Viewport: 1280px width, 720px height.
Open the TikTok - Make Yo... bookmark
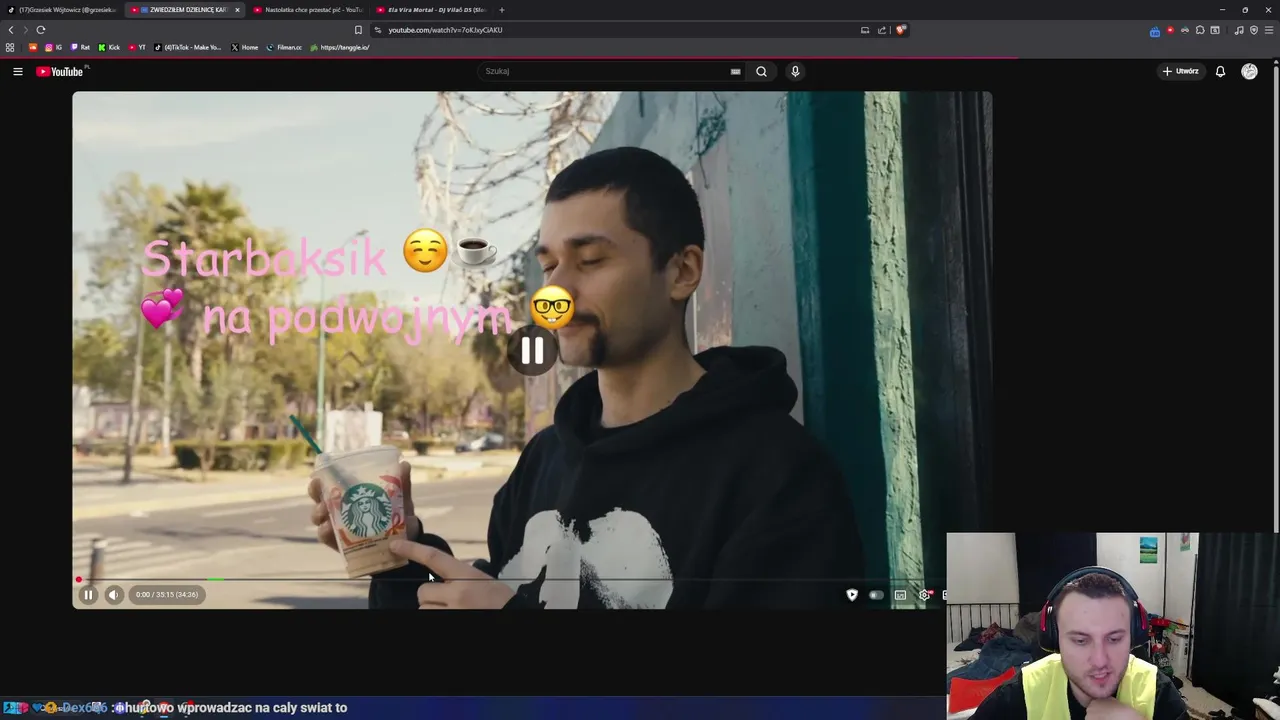(x=188, y=47)
